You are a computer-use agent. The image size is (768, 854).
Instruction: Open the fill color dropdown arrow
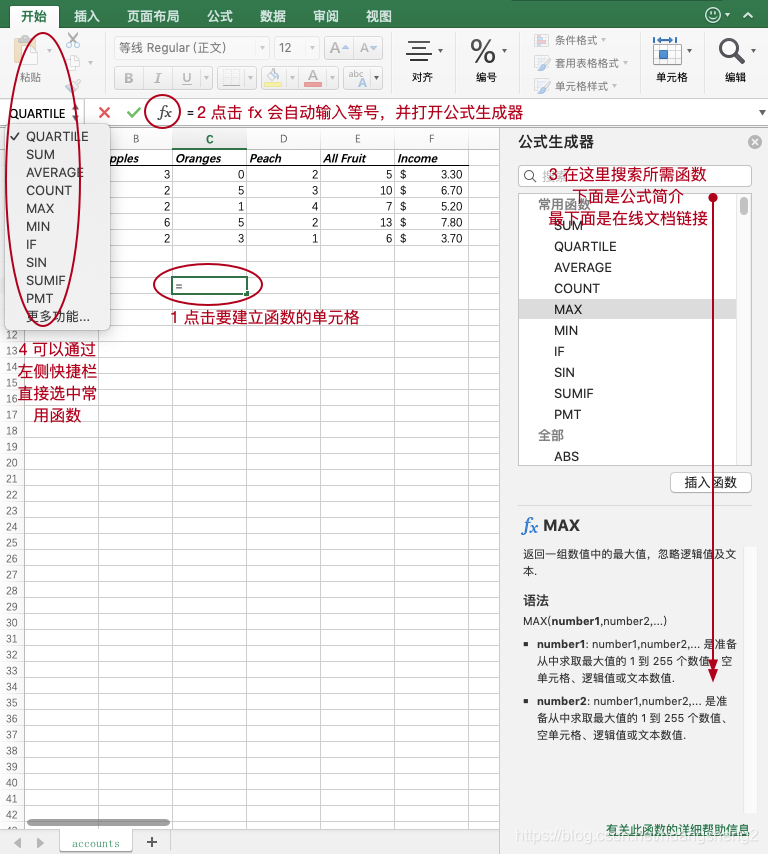pyautogui.click(x=292, y=78)
